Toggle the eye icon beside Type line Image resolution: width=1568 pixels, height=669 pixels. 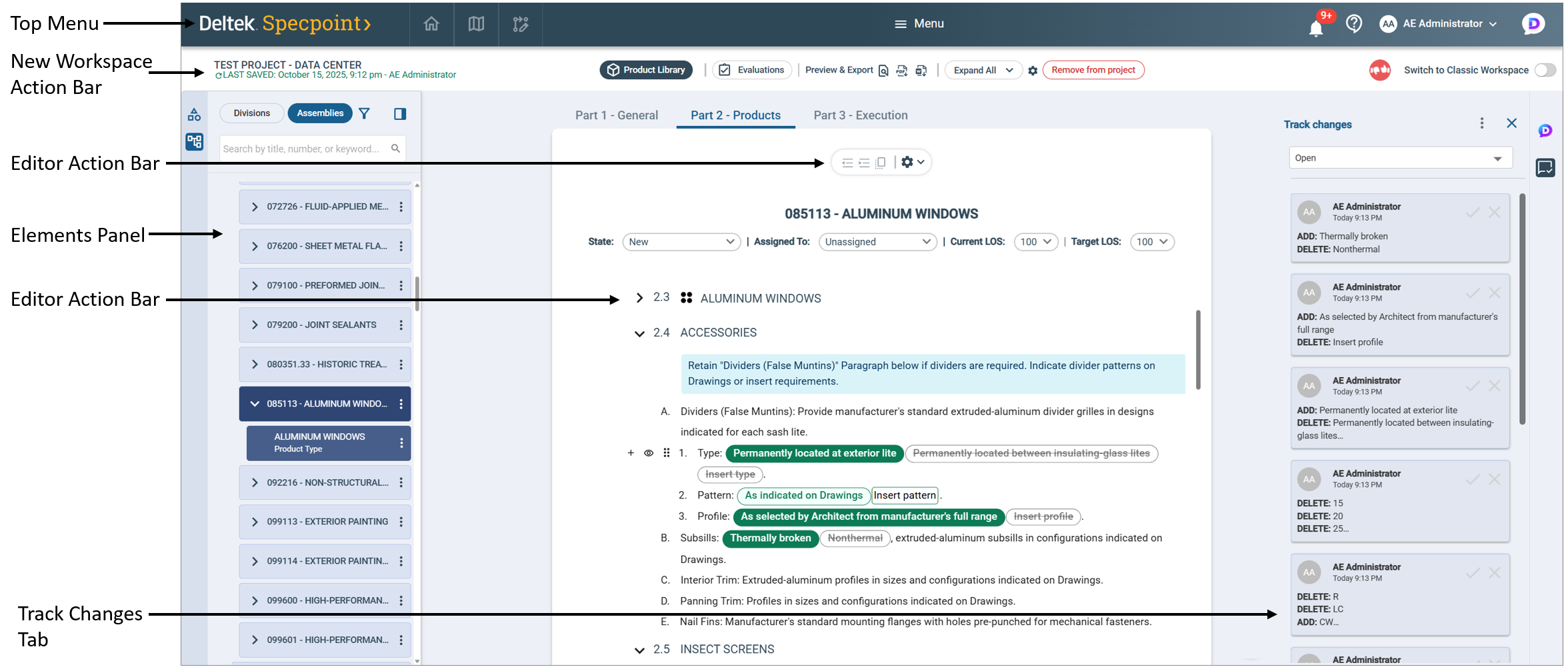click(x=648, y=453)
